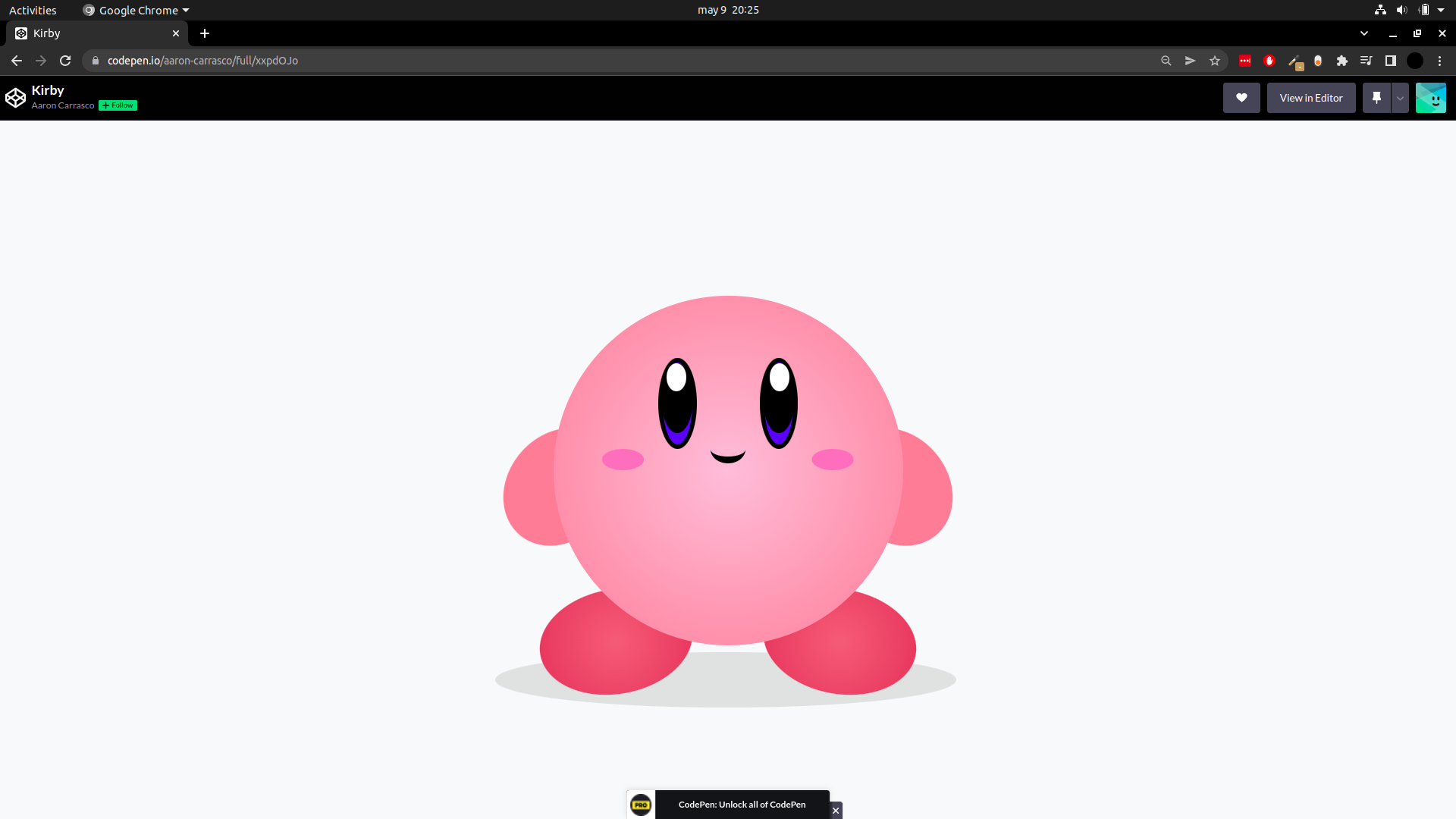Reload the page

pyautogui.click(x=65, y=61)
